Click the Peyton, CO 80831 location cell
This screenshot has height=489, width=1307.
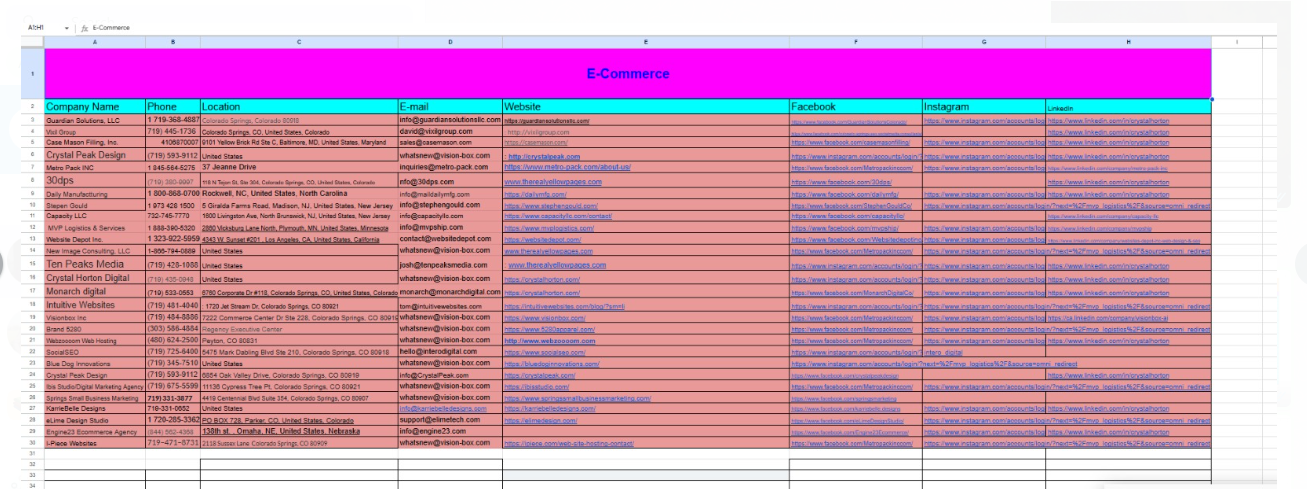(299, 340)
